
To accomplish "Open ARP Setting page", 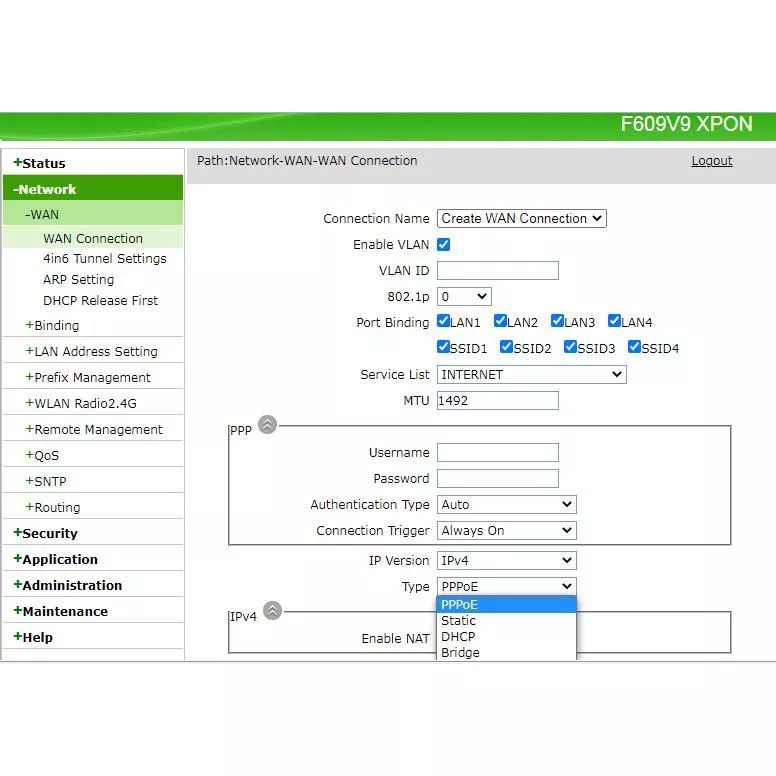I will point(78,279).
